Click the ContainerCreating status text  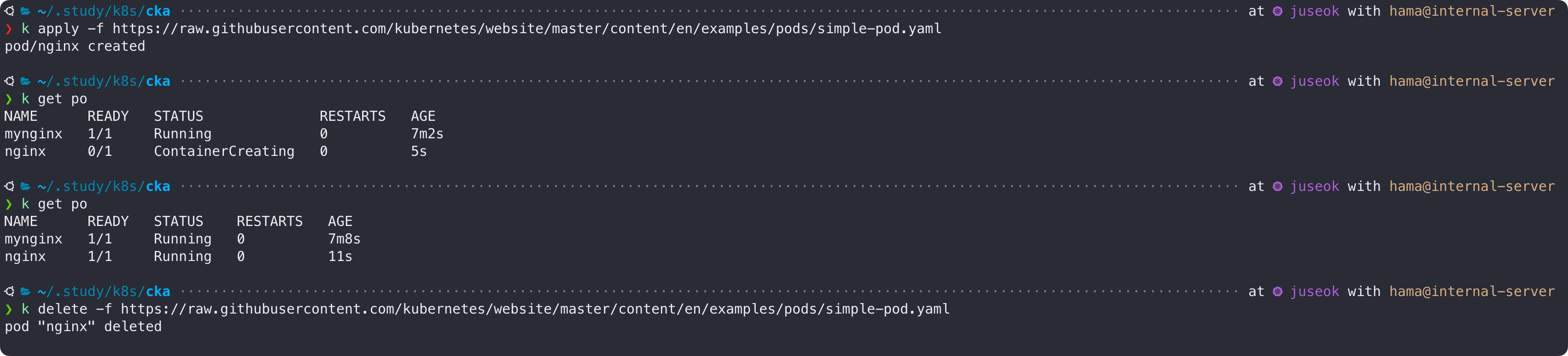pyautogui.click(x=223, y=151)
